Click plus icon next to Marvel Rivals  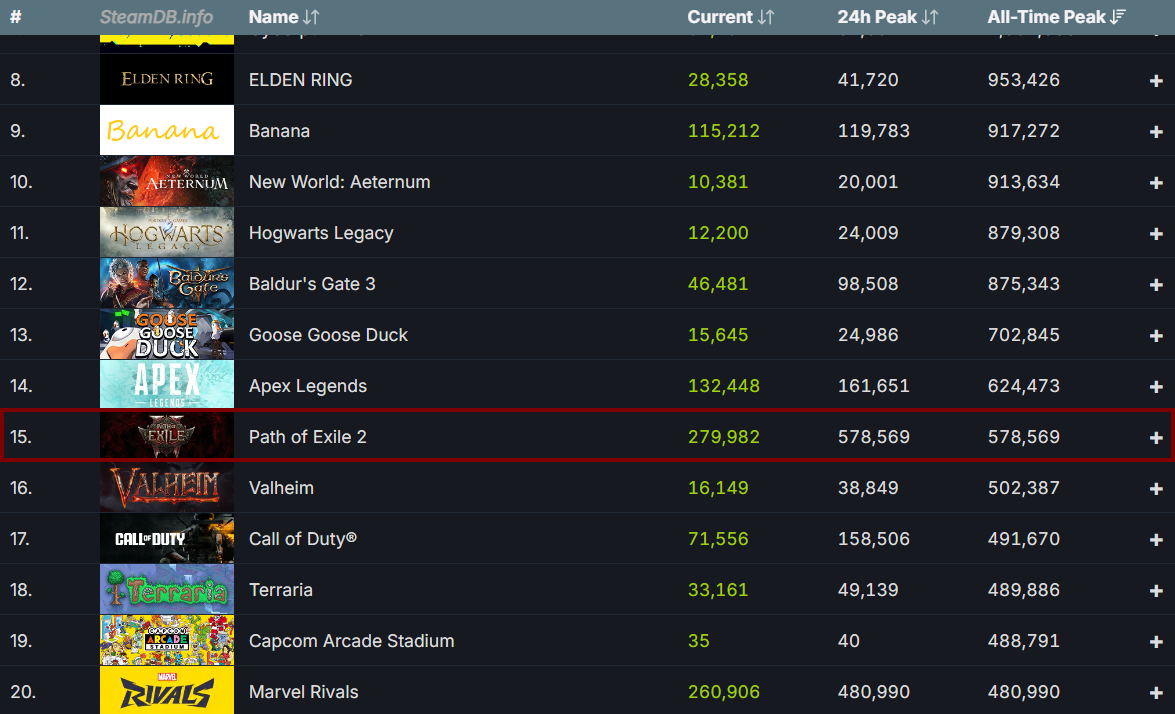click(x=1156, y=692)
